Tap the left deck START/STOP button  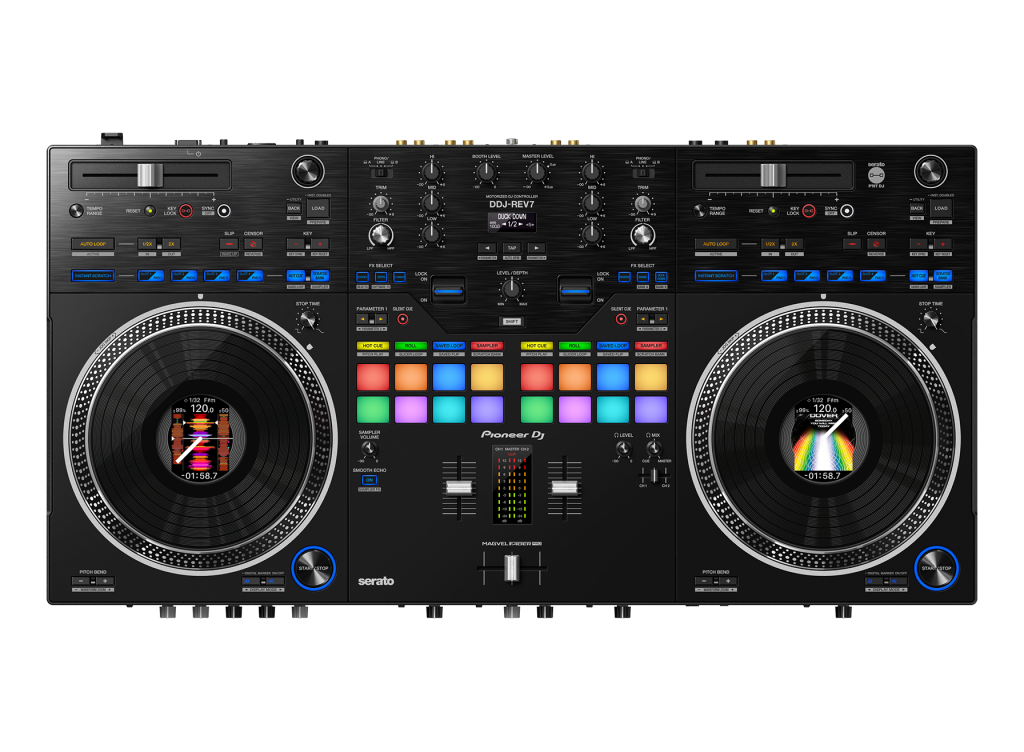pos(313,568)
